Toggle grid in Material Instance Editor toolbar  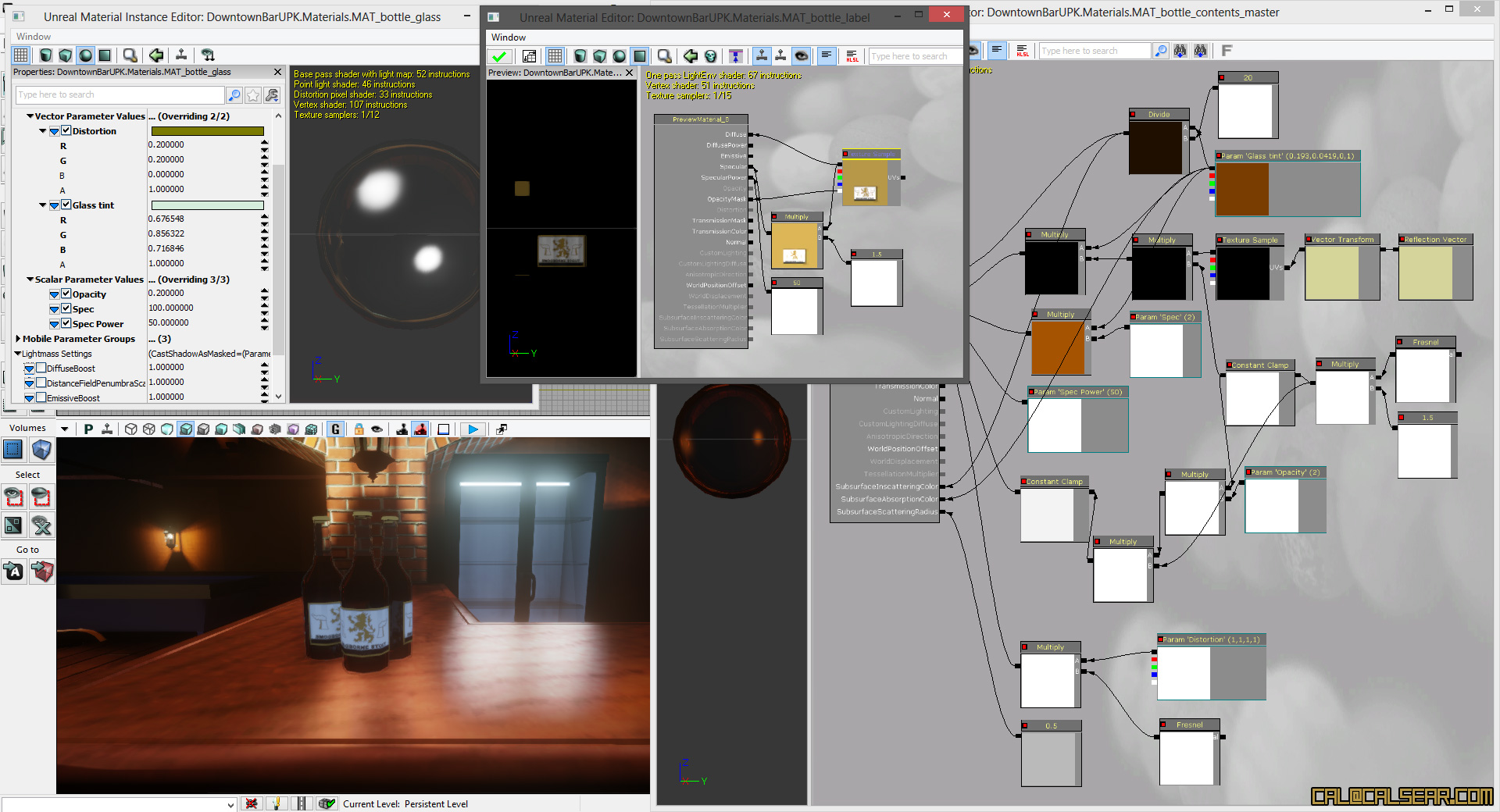(x=21, y=55)
